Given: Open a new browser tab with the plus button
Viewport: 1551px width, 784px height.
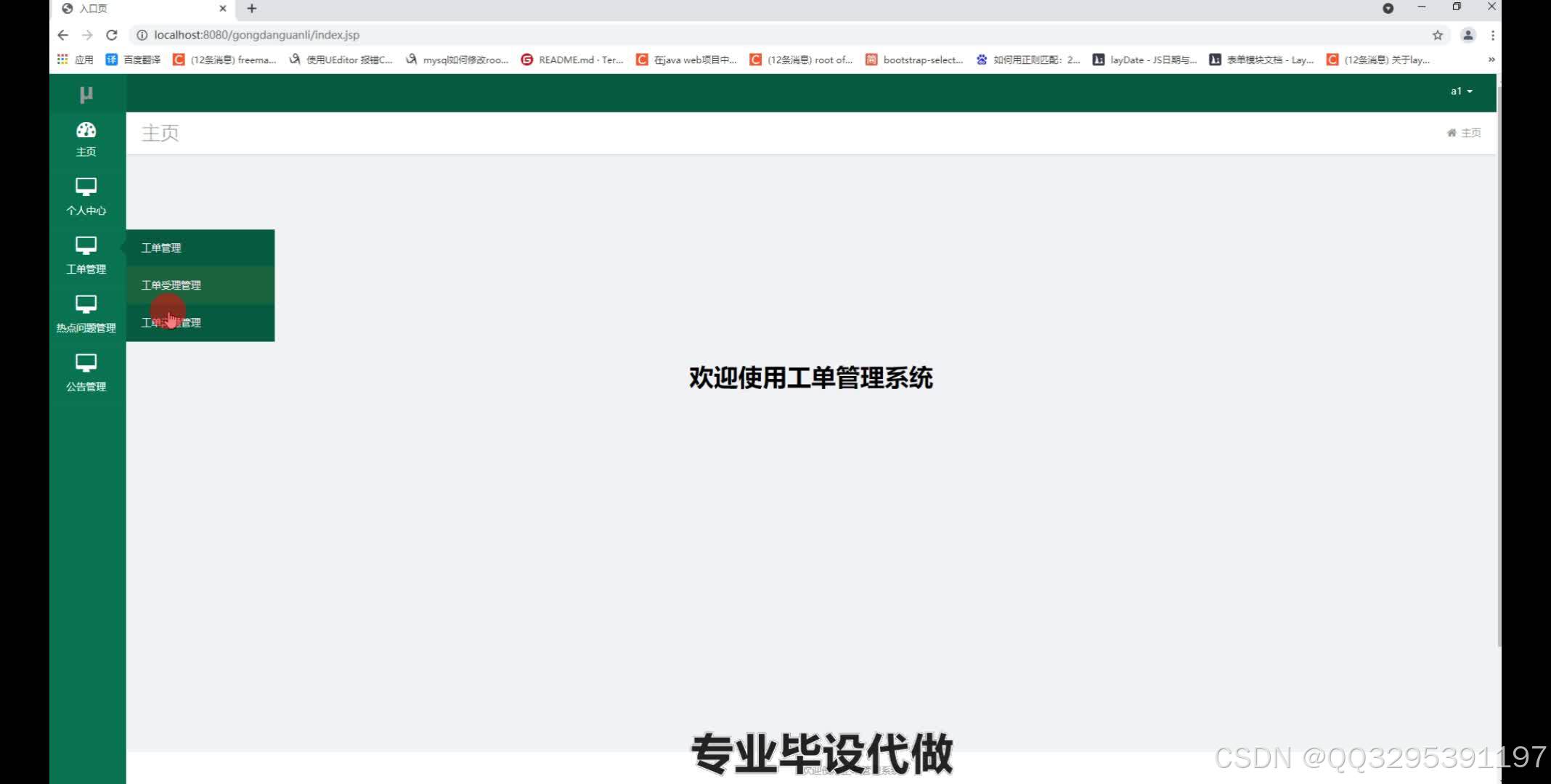Looking at the screenshot, I should click(252, 9).
